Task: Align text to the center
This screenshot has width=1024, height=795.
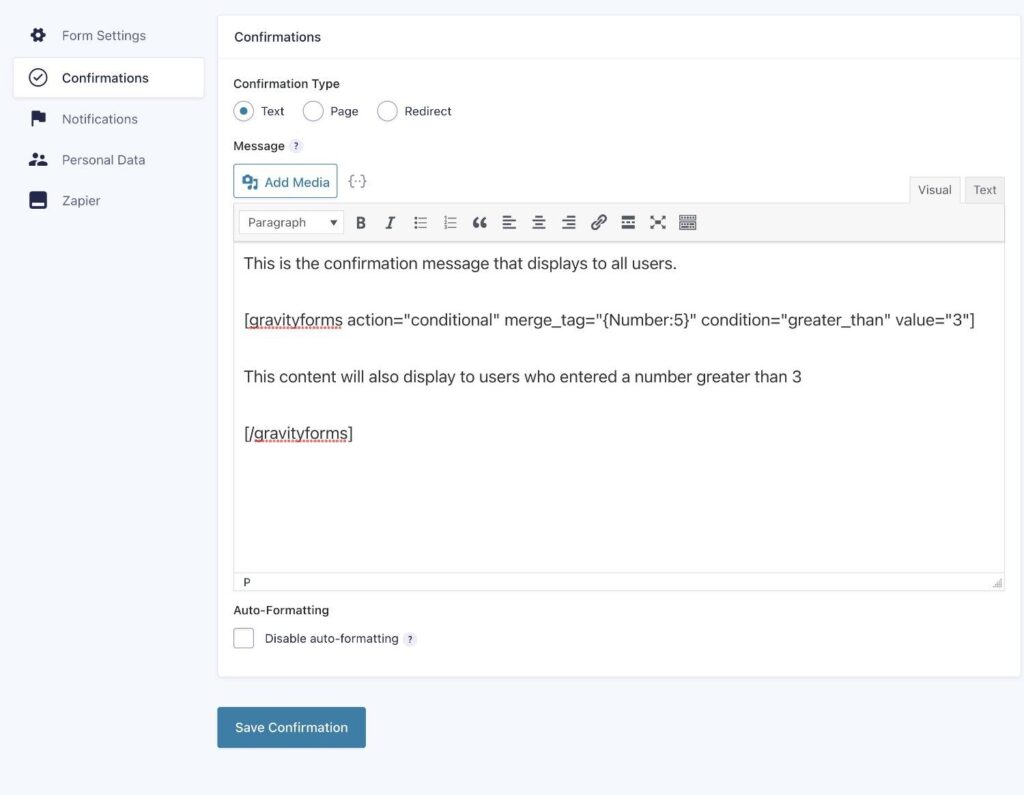Action: coord(539,222)
